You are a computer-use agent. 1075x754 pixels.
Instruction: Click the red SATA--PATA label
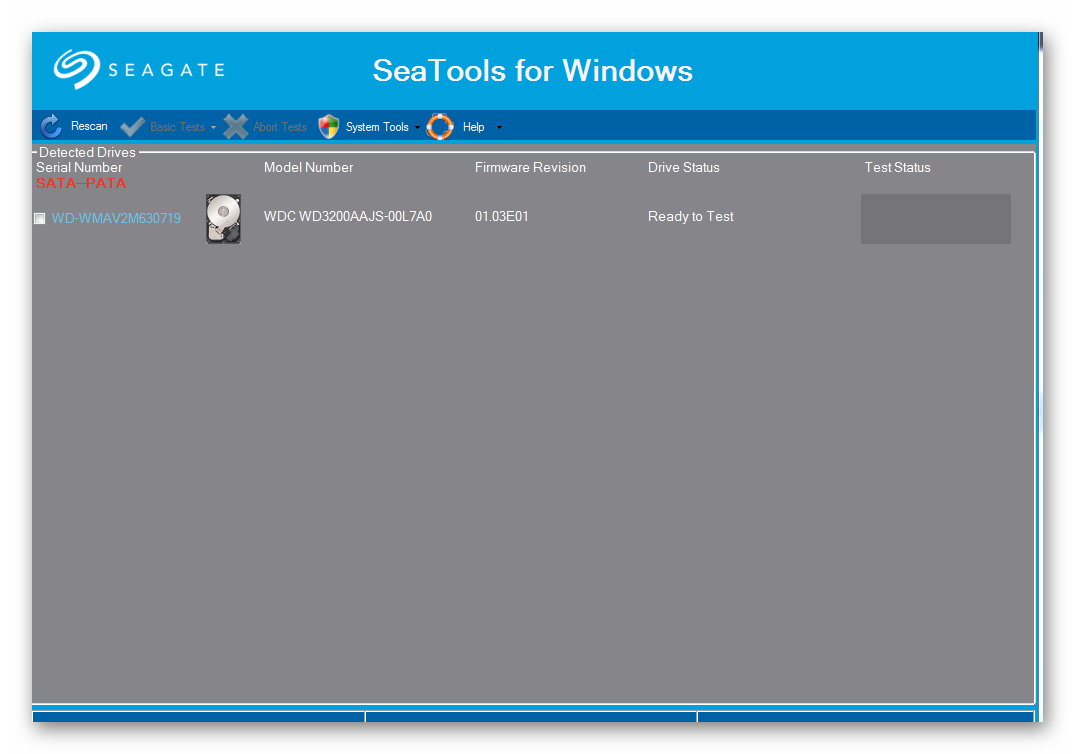(81, 183)
